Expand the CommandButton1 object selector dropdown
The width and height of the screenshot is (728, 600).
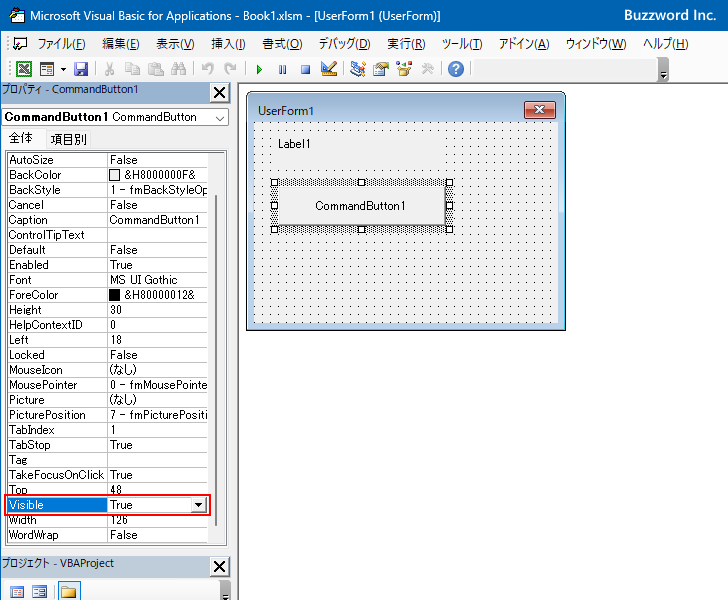220,118
